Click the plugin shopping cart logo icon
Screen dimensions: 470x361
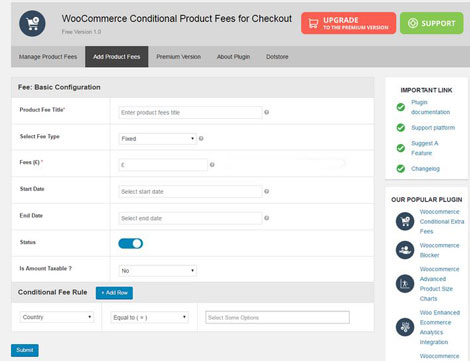(32, 23)
